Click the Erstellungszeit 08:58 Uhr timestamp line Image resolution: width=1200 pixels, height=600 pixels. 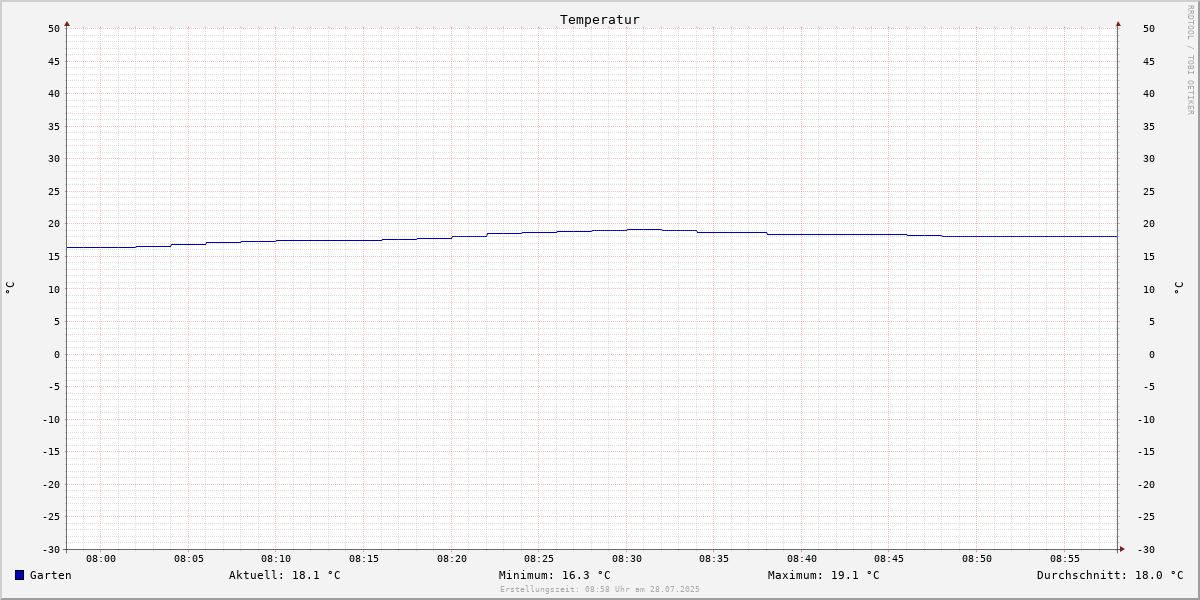(600, 589)
